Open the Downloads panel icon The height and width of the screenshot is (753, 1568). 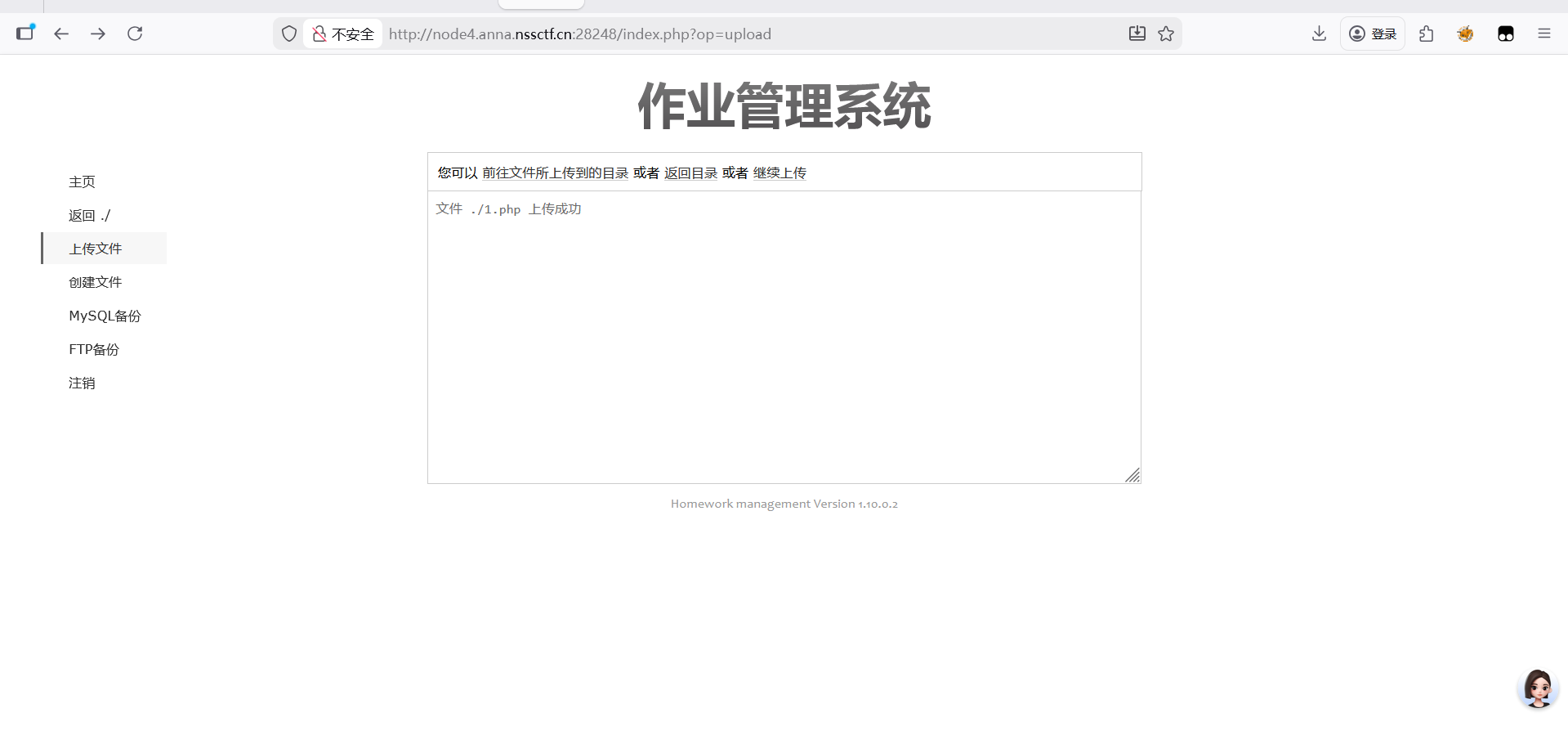click(1318, 34)
